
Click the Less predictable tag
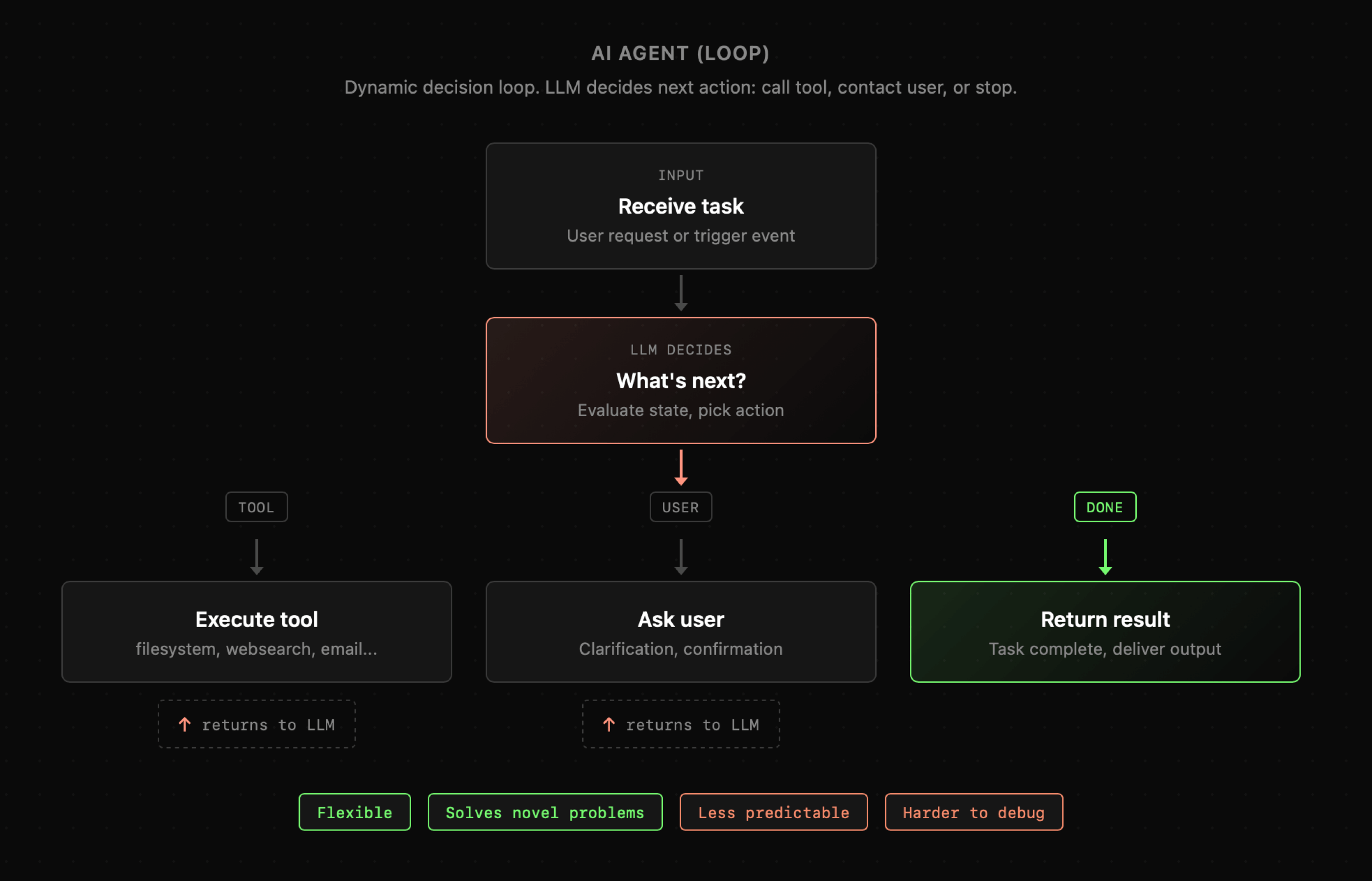pyautogui.click(x=773, y=812)
